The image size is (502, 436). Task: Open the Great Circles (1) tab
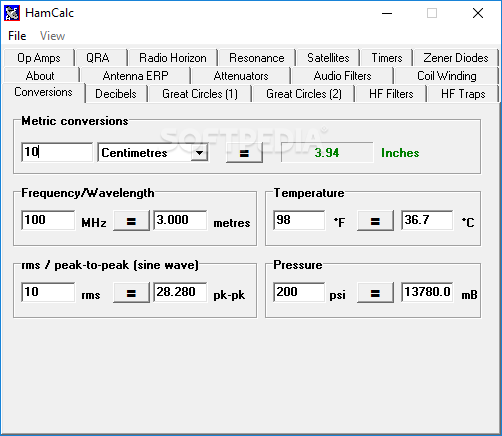click(200, 94)
